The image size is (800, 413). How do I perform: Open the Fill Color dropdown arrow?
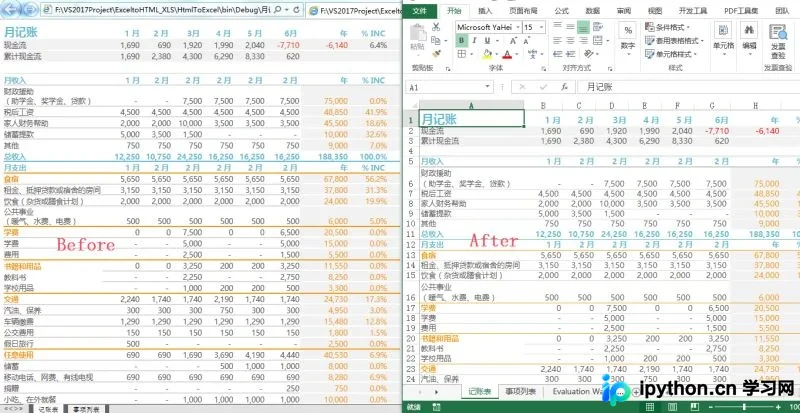(x=496, y=54)
